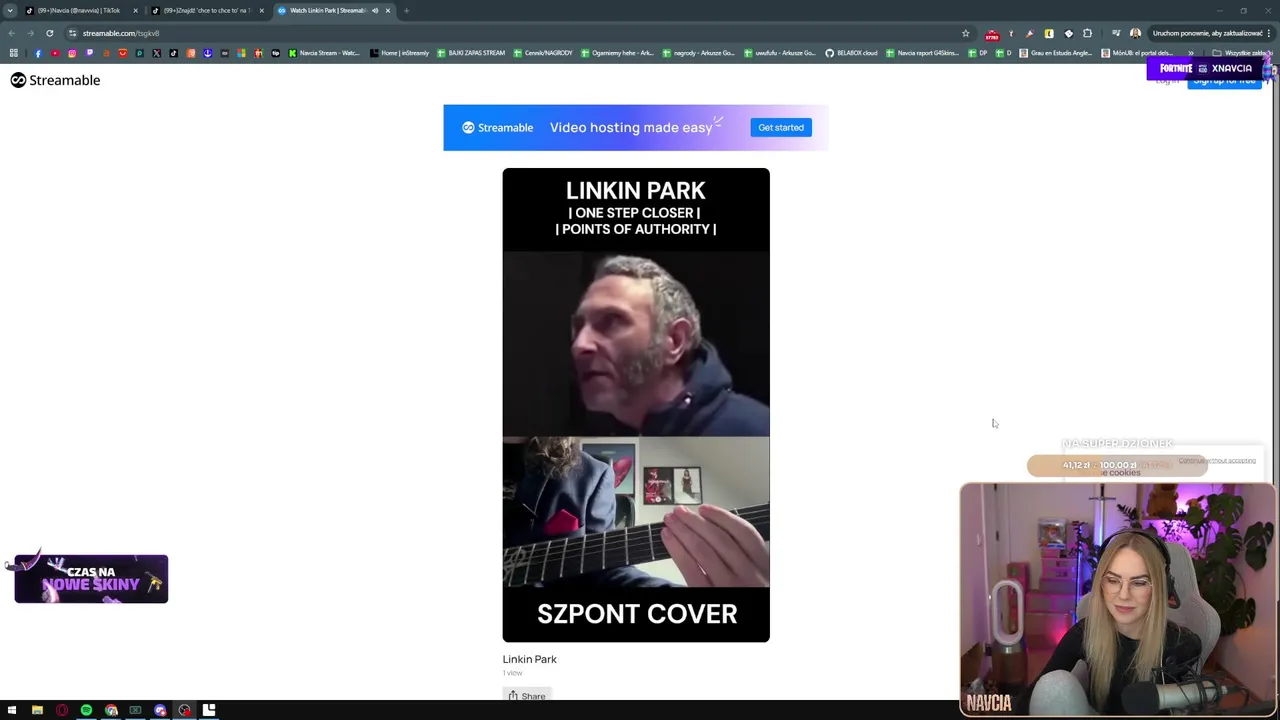Close the Navcia TikTok tab

click(135, 10)
